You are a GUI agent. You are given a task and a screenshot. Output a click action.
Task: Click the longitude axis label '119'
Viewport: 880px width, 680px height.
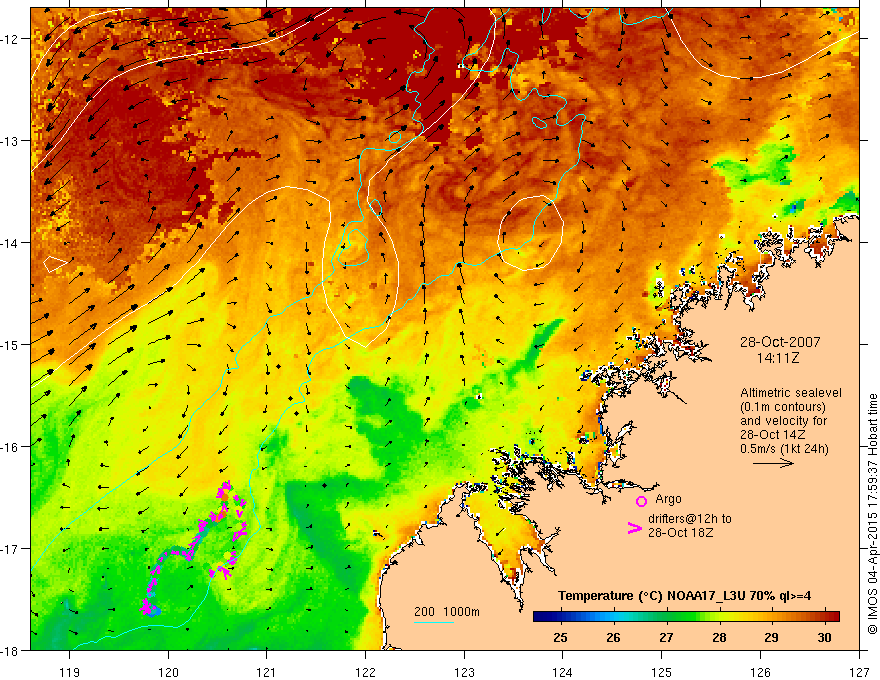[x=70, y=672]
